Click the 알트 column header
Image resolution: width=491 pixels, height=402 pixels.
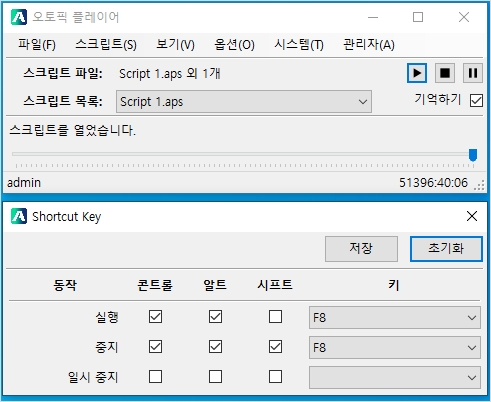pyautogui.click(x=215, y=285)
